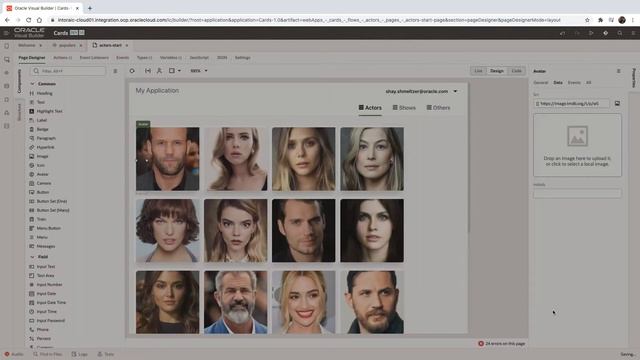
Task: Click the 24 errors on this page indicator
Action: click(502, 344)
